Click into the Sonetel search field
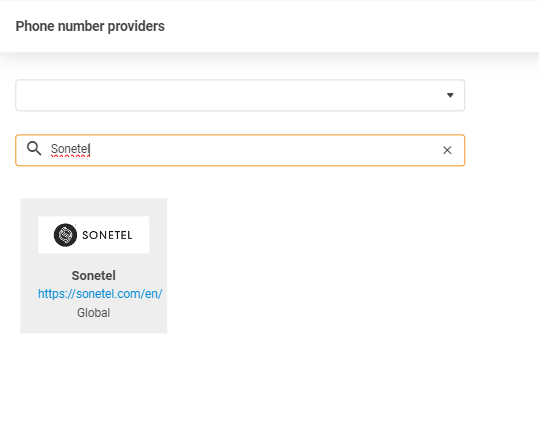The width and height of the screenshot is (539, 434). coord(240,150)
